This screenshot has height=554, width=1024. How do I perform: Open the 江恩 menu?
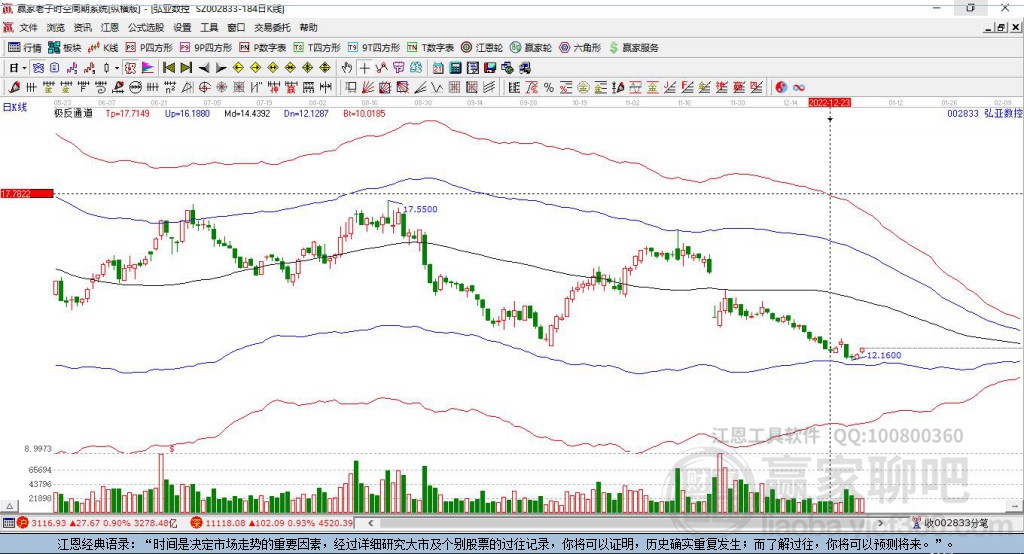pos(110,28)
